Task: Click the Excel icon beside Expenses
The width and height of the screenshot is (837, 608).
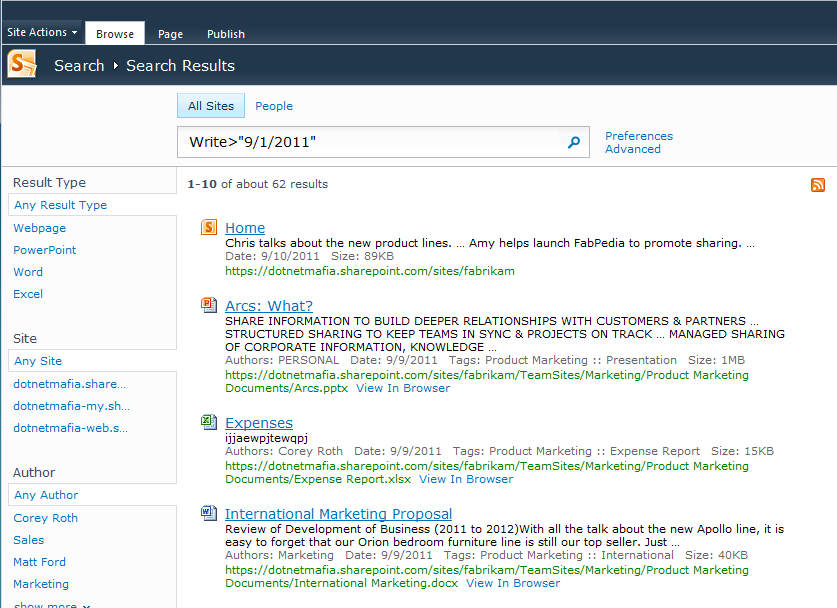Action: pos(209,422)
